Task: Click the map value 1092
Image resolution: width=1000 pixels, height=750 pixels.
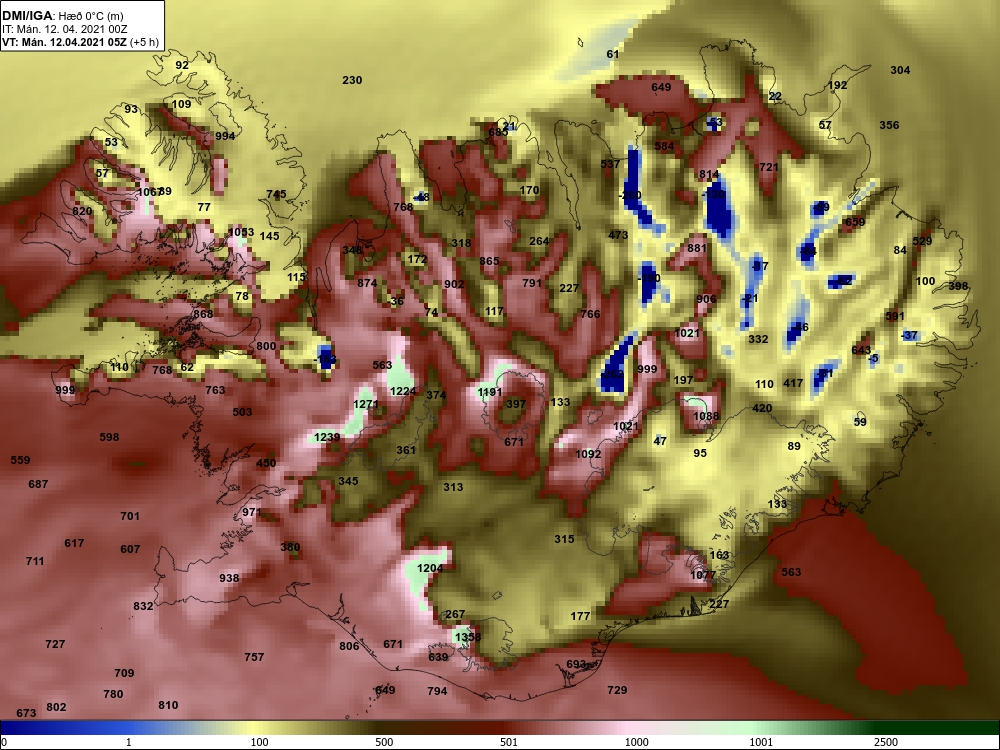Action: (x=588, y=454)
